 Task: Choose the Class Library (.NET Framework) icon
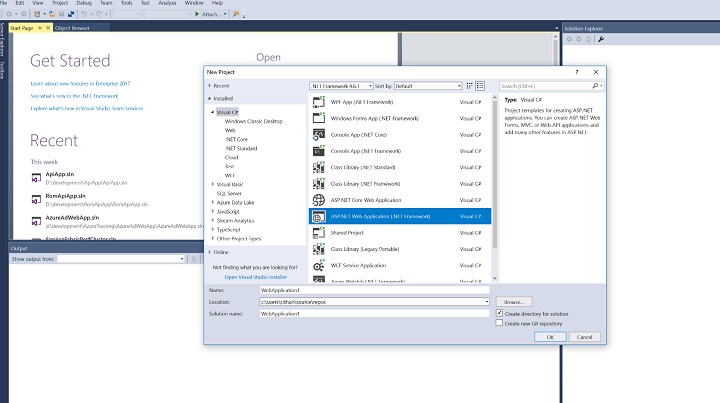coord(319,184)
